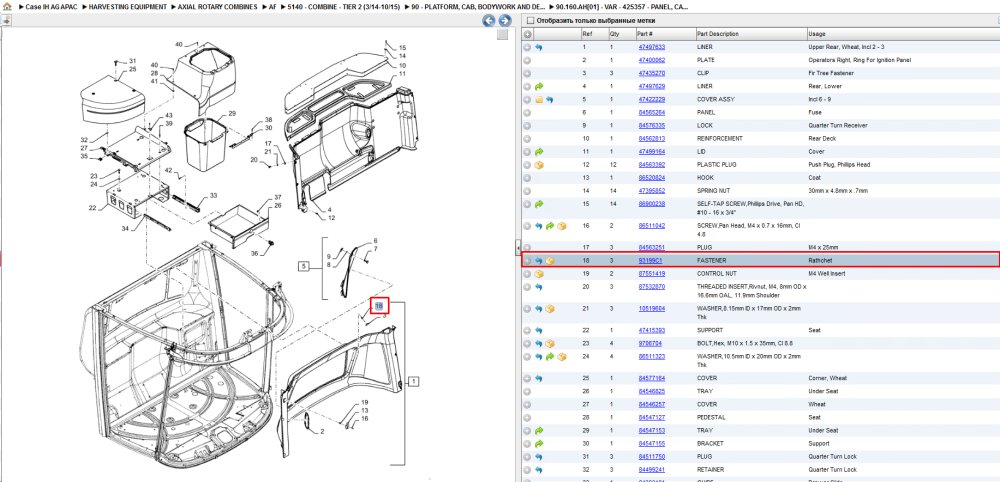Image resolution: width=1000 pixels, height=482 pixels.
Task: Click green arrow icon on ref 11 LID
Action: tap(539, 152)
